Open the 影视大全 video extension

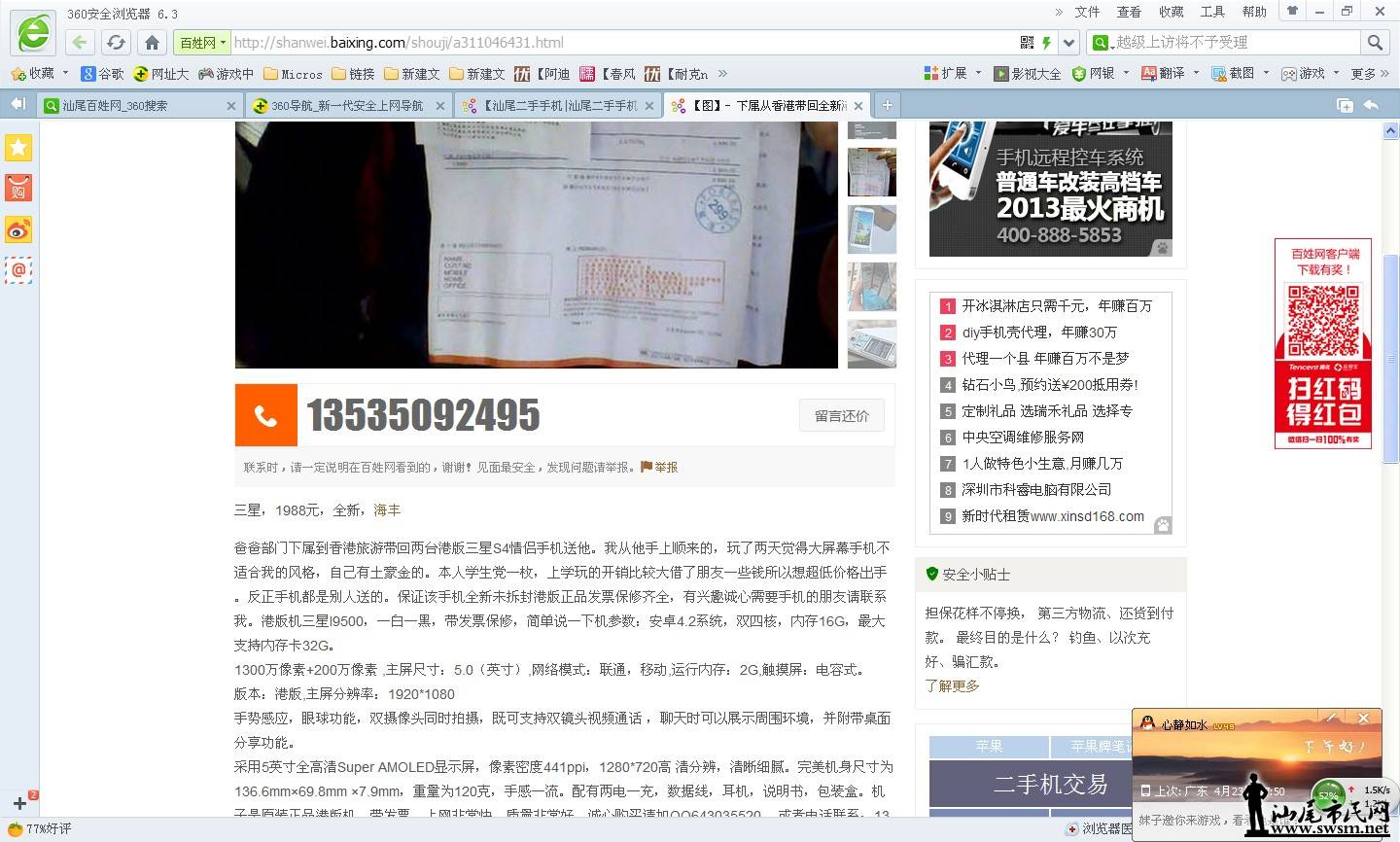point(1028,73)
